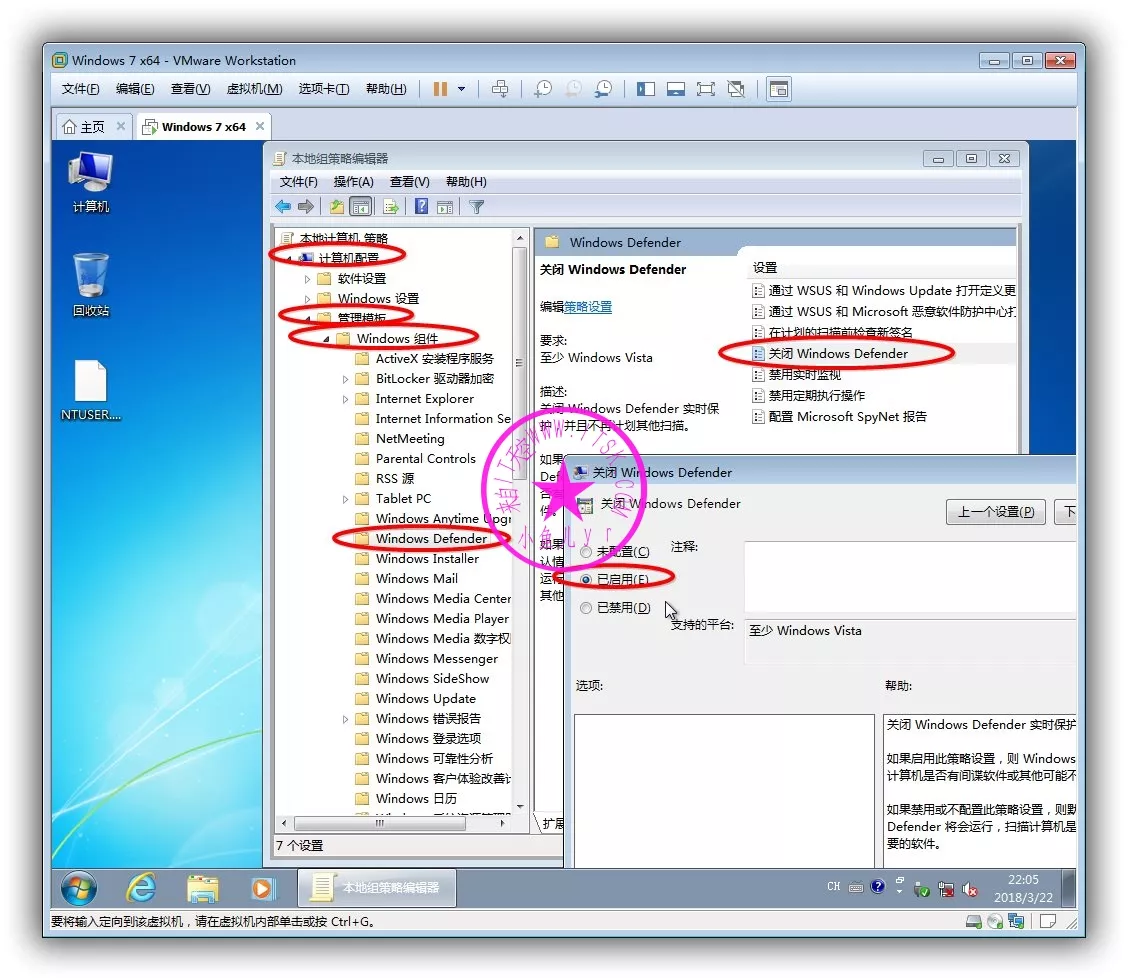
Task: Click the export list toolbar icon
Action: click(x=391, y=207)
